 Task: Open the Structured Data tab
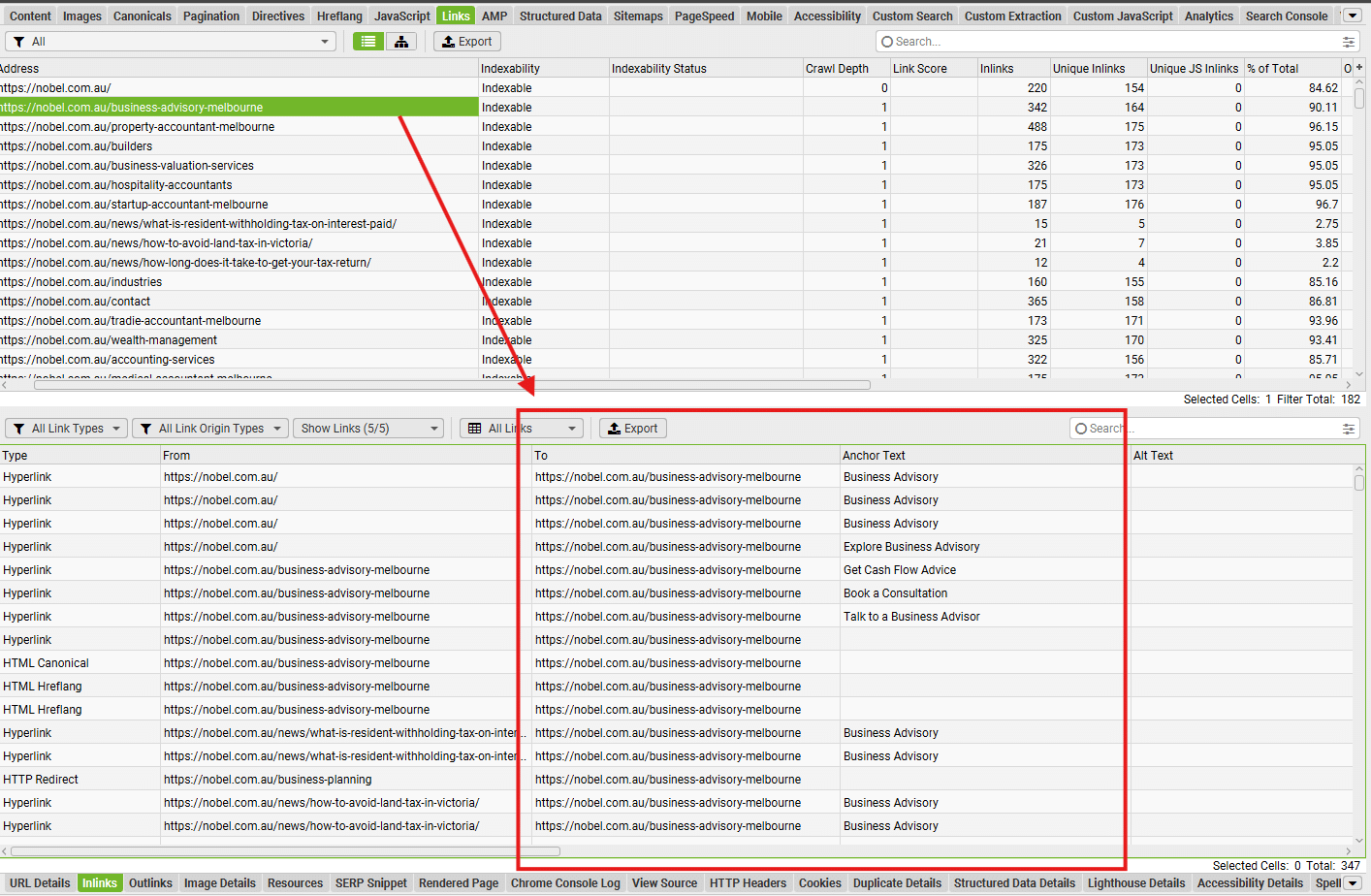(560, 16)
